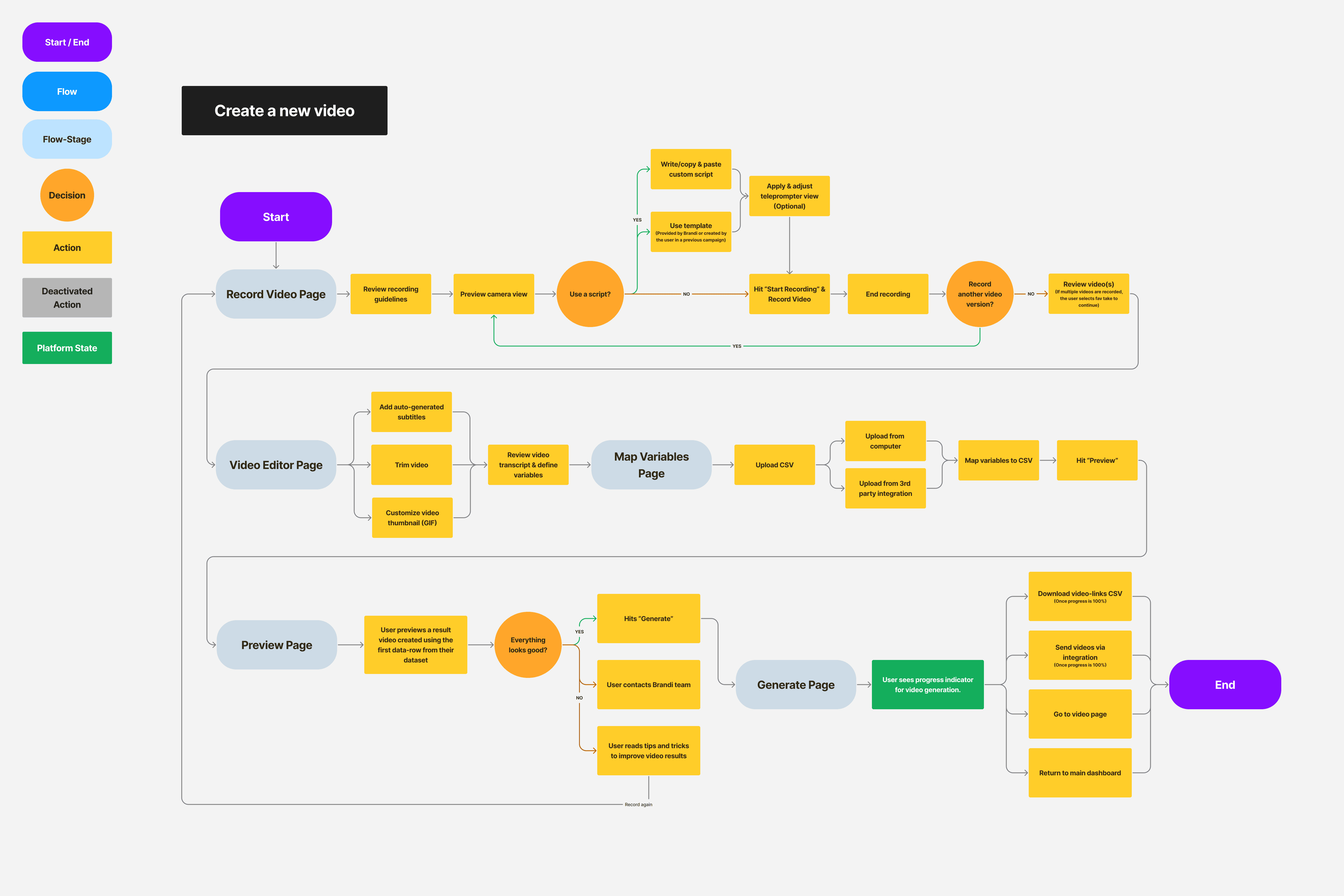Select 'Write/copy & paste custom script' box
Image resolution: width=1344 pixels, height=896 pixels.
[691, 169]
